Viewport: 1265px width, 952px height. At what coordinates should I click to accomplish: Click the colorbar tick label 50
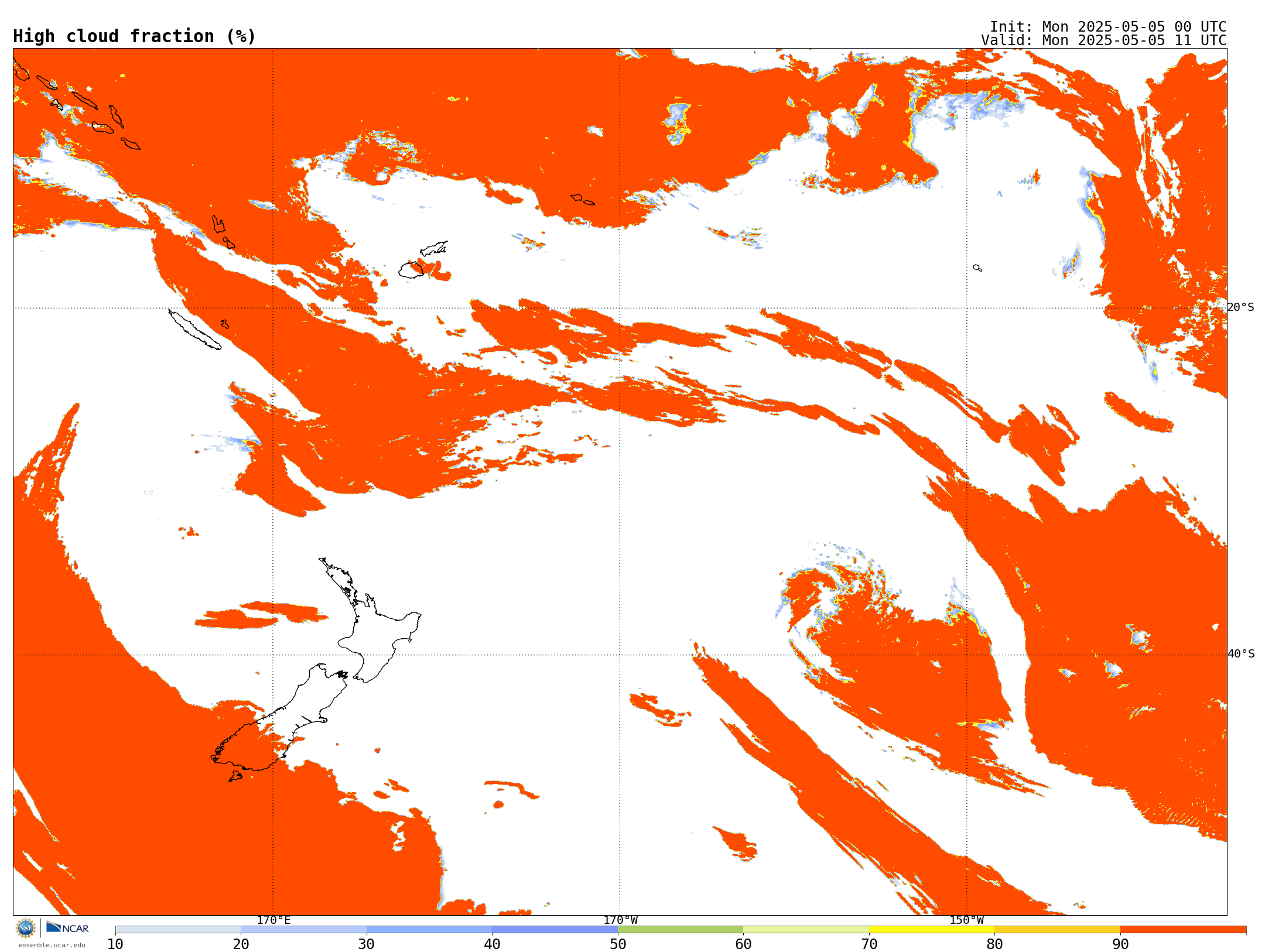click(618, 944)
